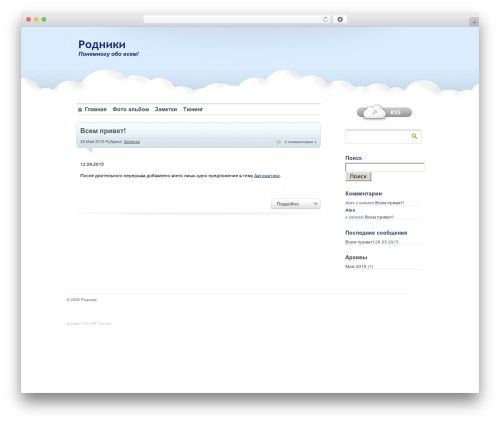Click the comment bubble icon in post header
This screenshot has height=423, width=500.
[278, 142]
